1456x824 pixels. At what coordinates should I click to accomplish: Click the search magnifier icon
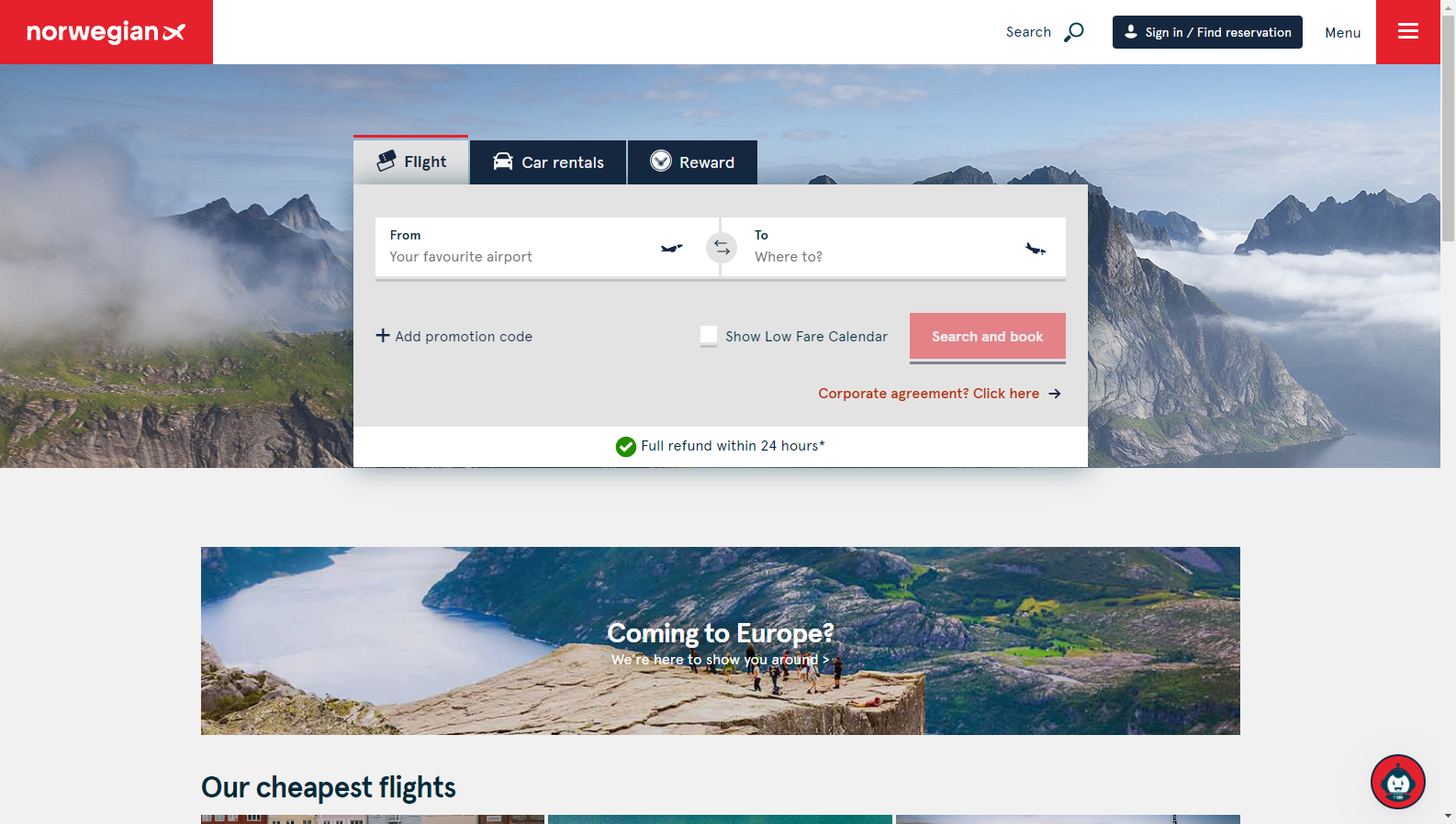[x=1073, y=32]
